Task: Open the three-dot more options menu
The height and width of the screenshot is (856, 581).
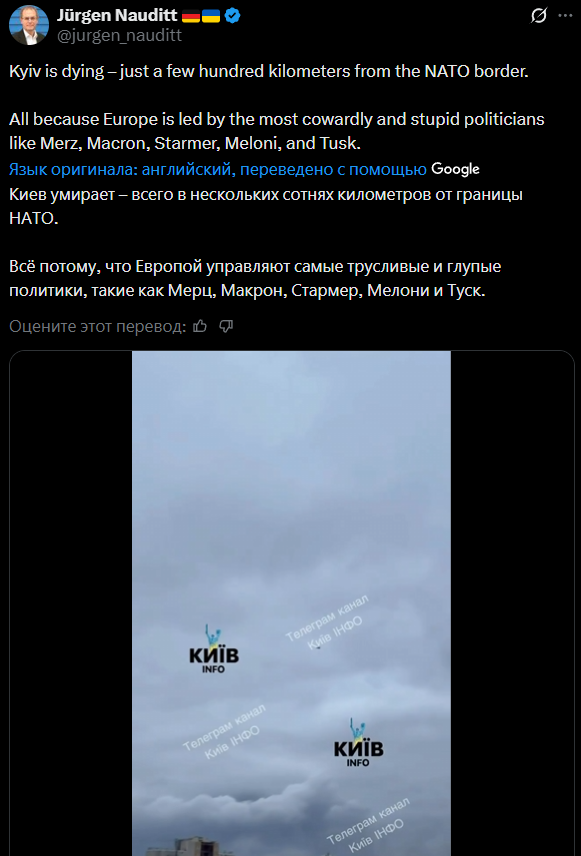Action: pos(565,16)
